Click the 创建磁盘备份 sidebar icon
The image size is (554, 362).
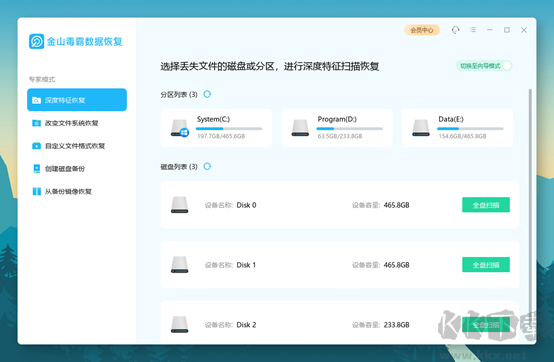pyautogui.click(x=36, y=168)
